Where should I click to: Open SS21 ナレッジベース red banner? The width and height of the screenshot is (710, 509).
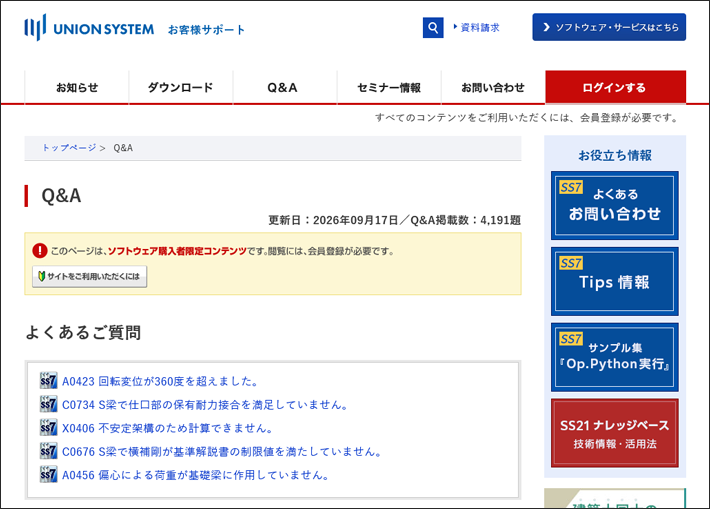(x=615, y=433)
